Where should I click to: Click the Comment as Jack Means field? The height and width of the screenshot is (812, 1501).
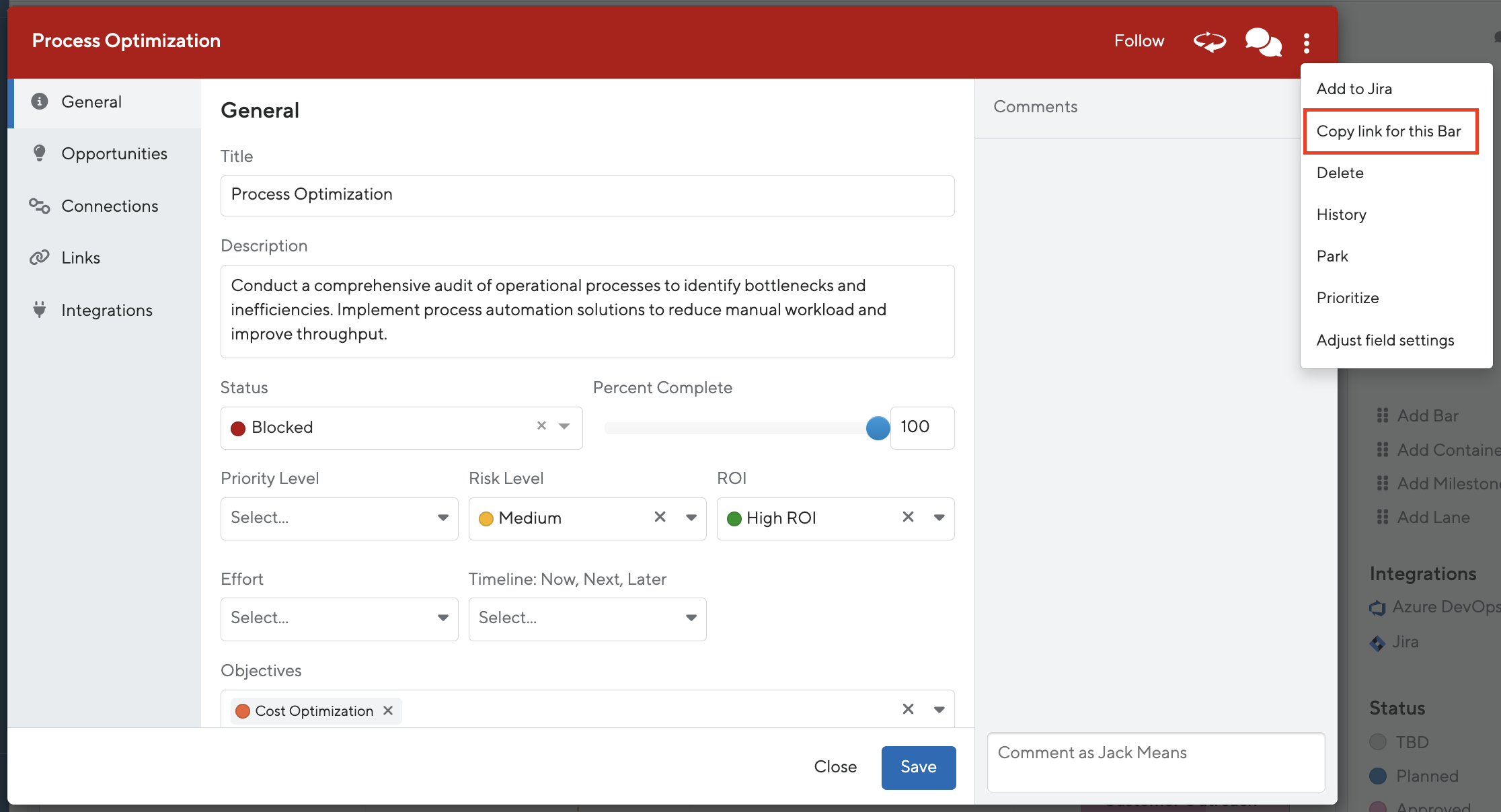pyautogui.click(x=1155, y=762)
